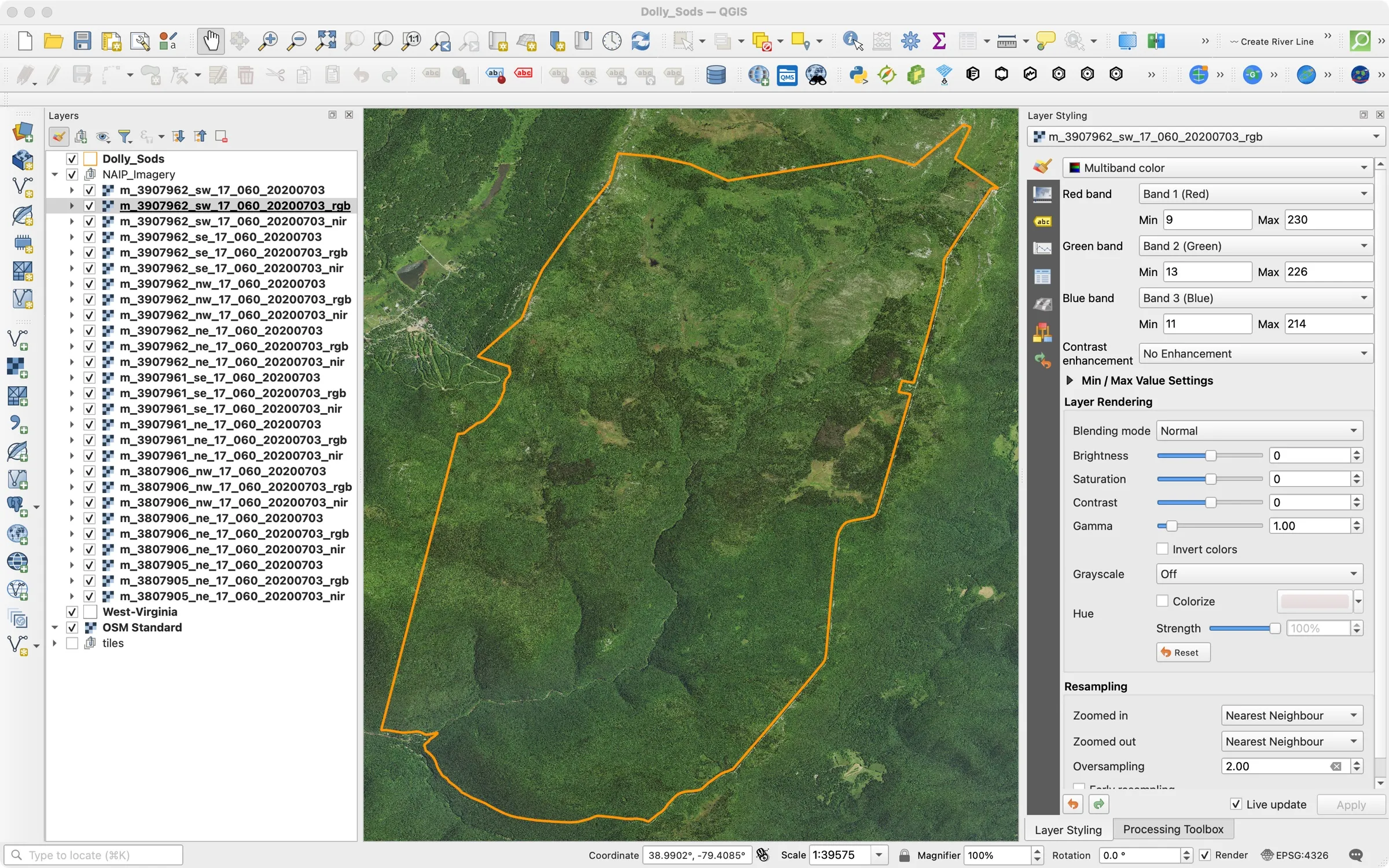
Task: Click the Identify Features tool
Action: [x=853, y=41]
